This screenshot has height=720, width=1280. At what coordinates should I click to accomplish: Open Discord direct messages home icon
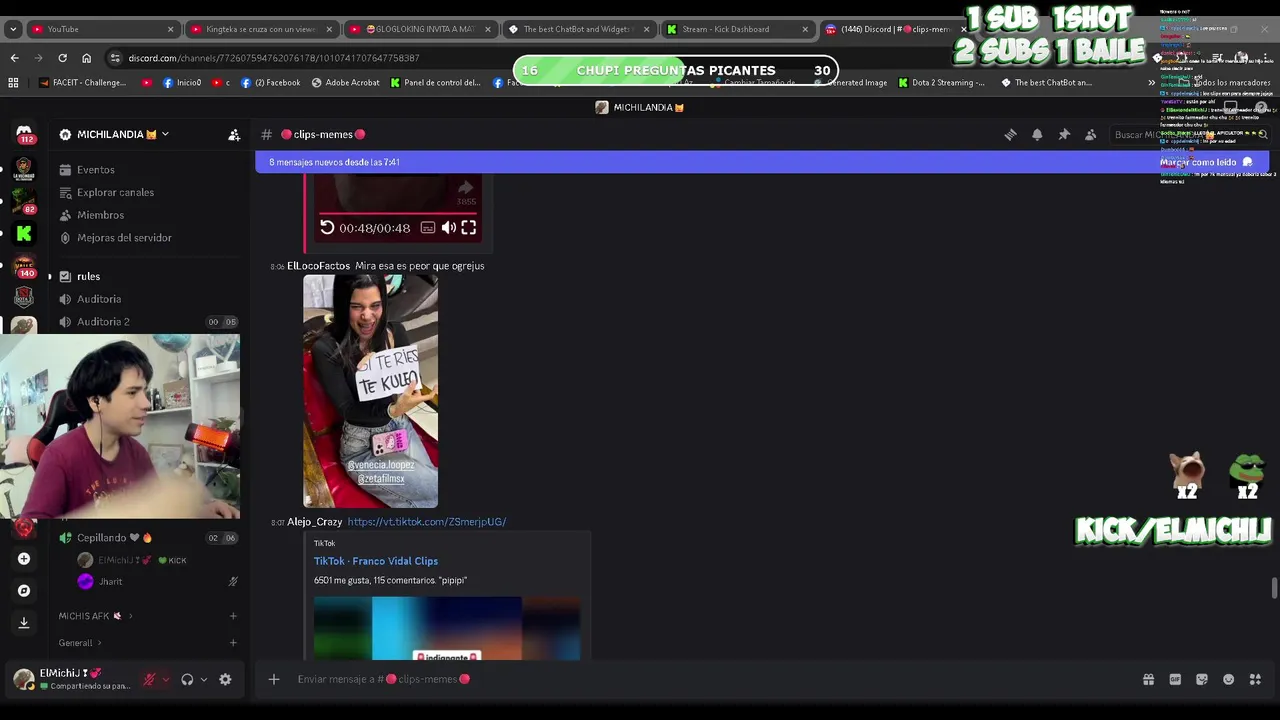coord(24,132)
